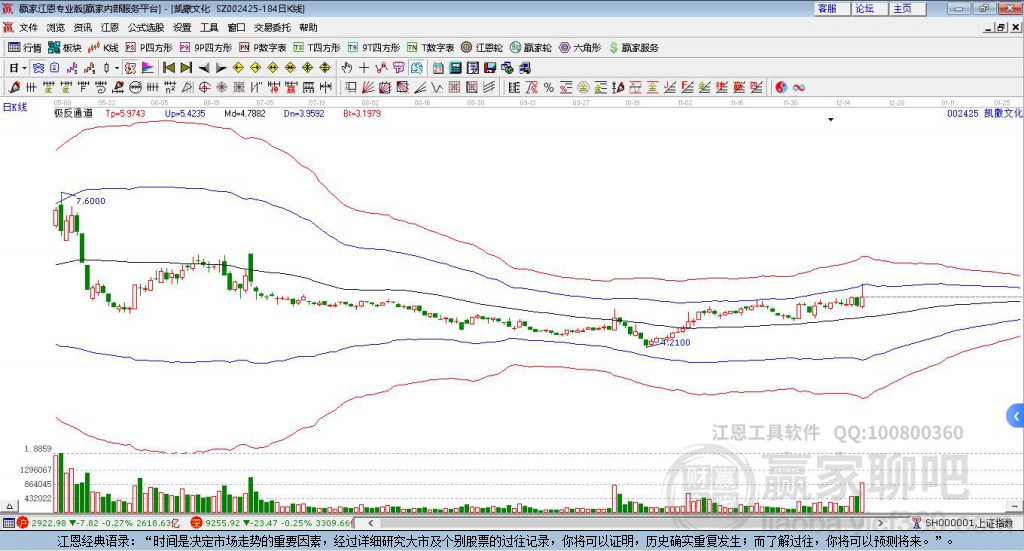Open the 9P四方形 tool
The height and width of the screenshot is (551, 1024).
pos(206,48)
